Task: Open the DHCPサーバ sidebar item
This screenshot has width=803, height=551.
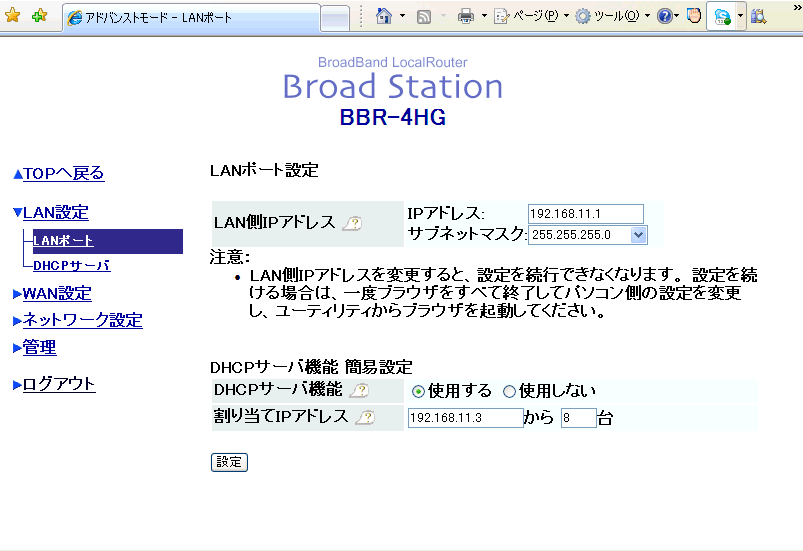Action: point(72,266)
